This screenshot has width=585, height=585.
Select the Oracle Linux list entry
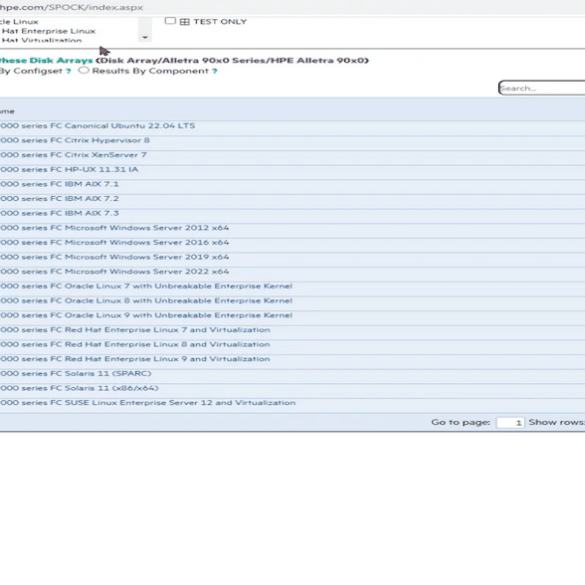click(x=19, y=22)
